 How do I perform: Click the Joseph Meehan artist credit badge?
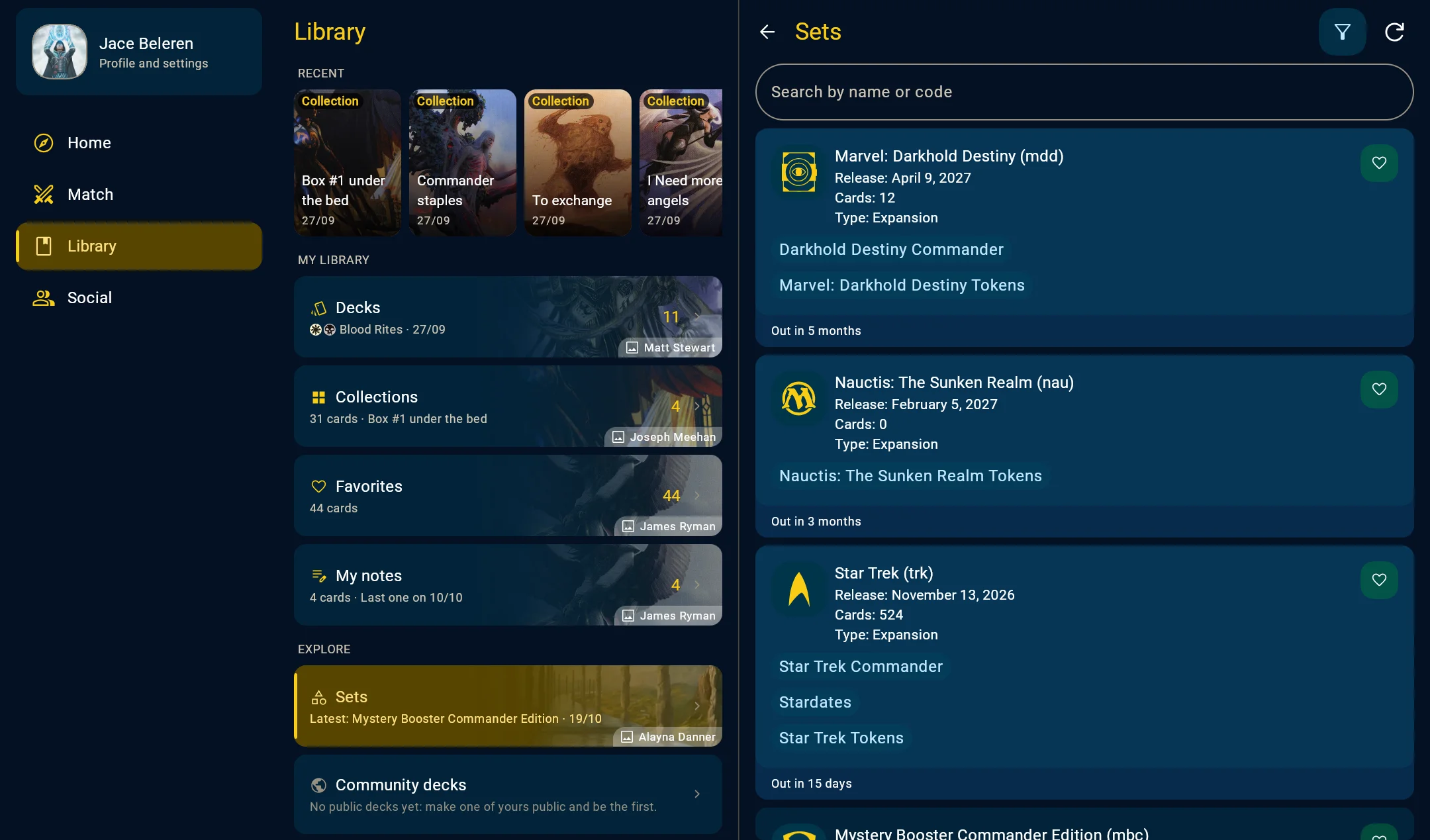(x=663, y=437)
